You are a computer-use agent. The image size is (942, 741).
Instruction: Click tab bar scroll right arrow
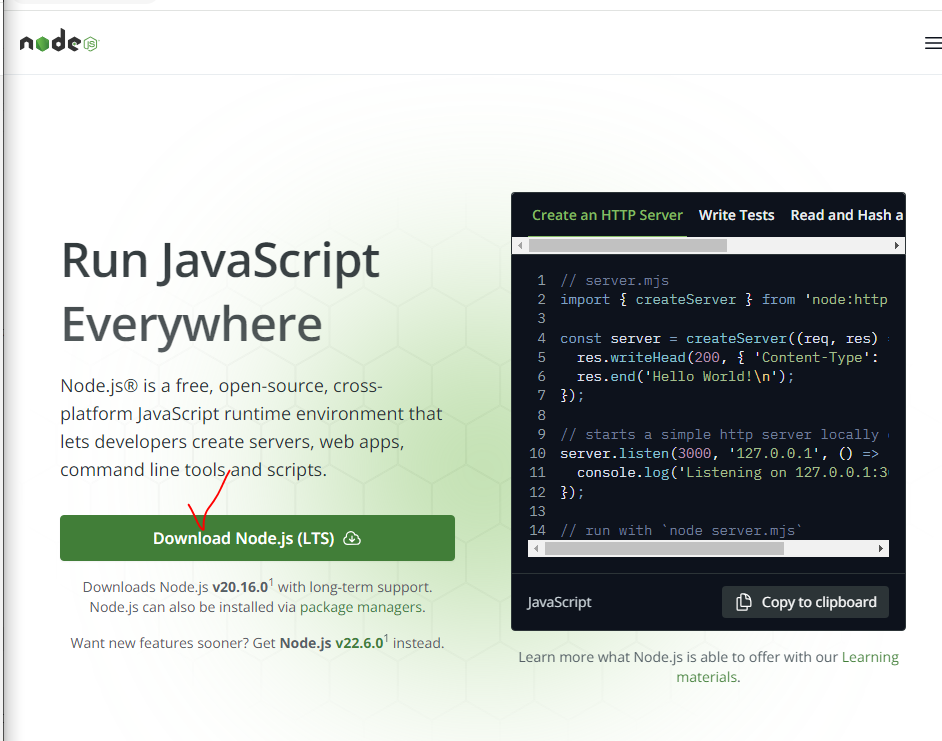[896, 245]
